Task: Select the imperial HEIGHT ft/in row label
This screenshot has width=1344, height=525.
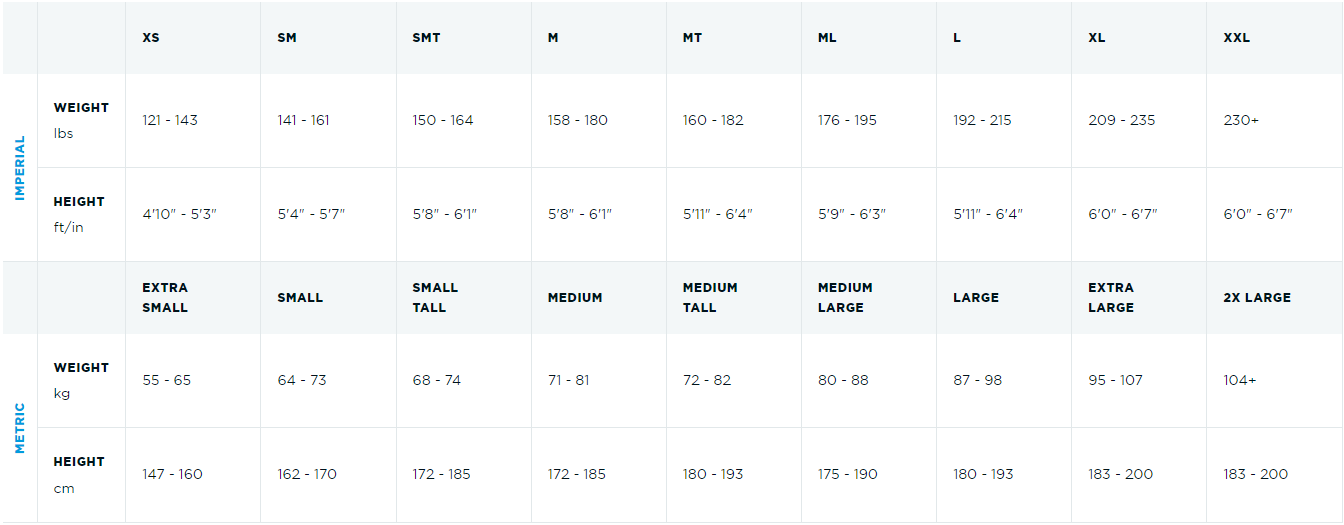Action: 79,214
